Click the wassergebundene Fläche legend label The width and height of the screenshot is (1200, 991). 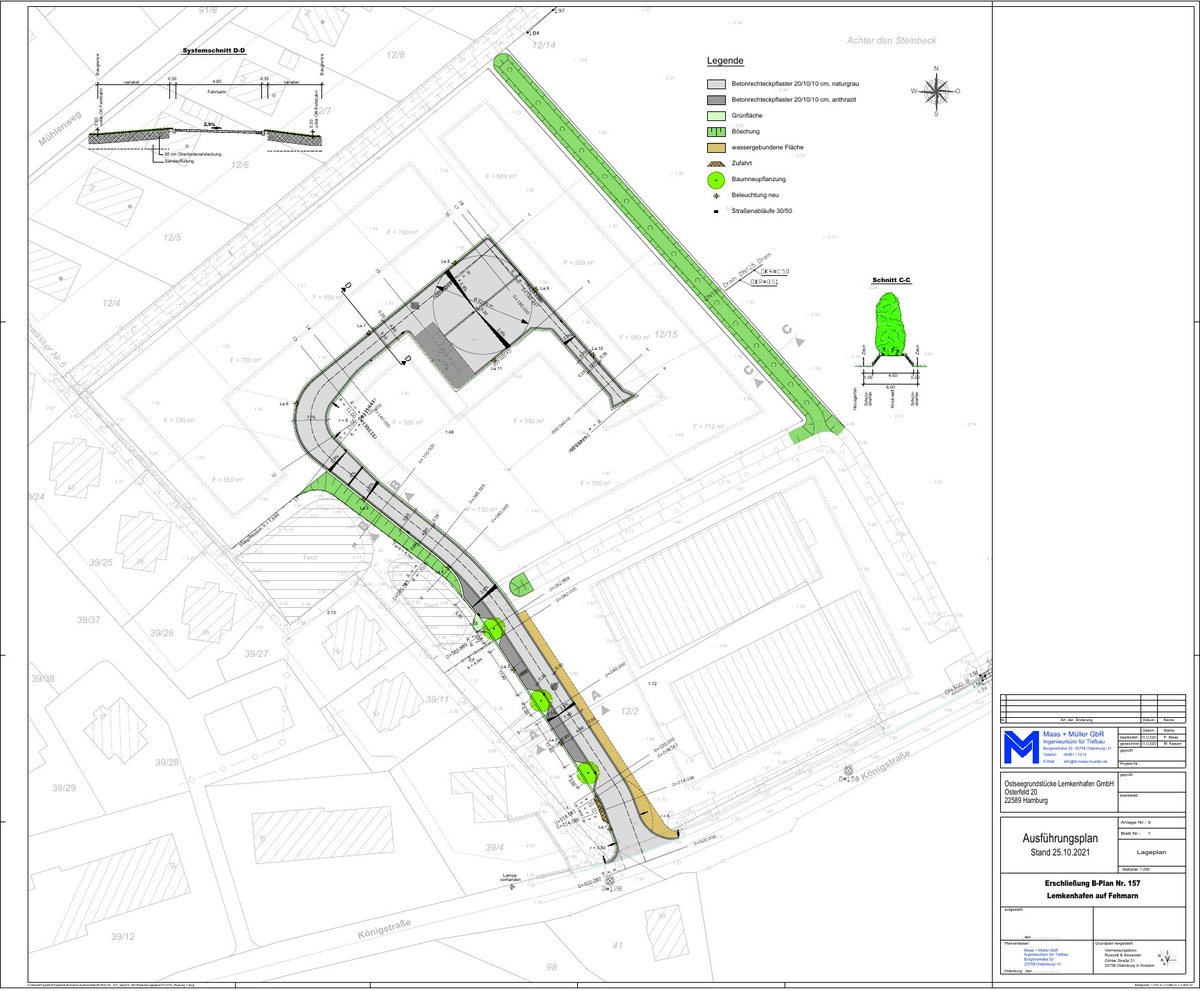coord(768,147)
